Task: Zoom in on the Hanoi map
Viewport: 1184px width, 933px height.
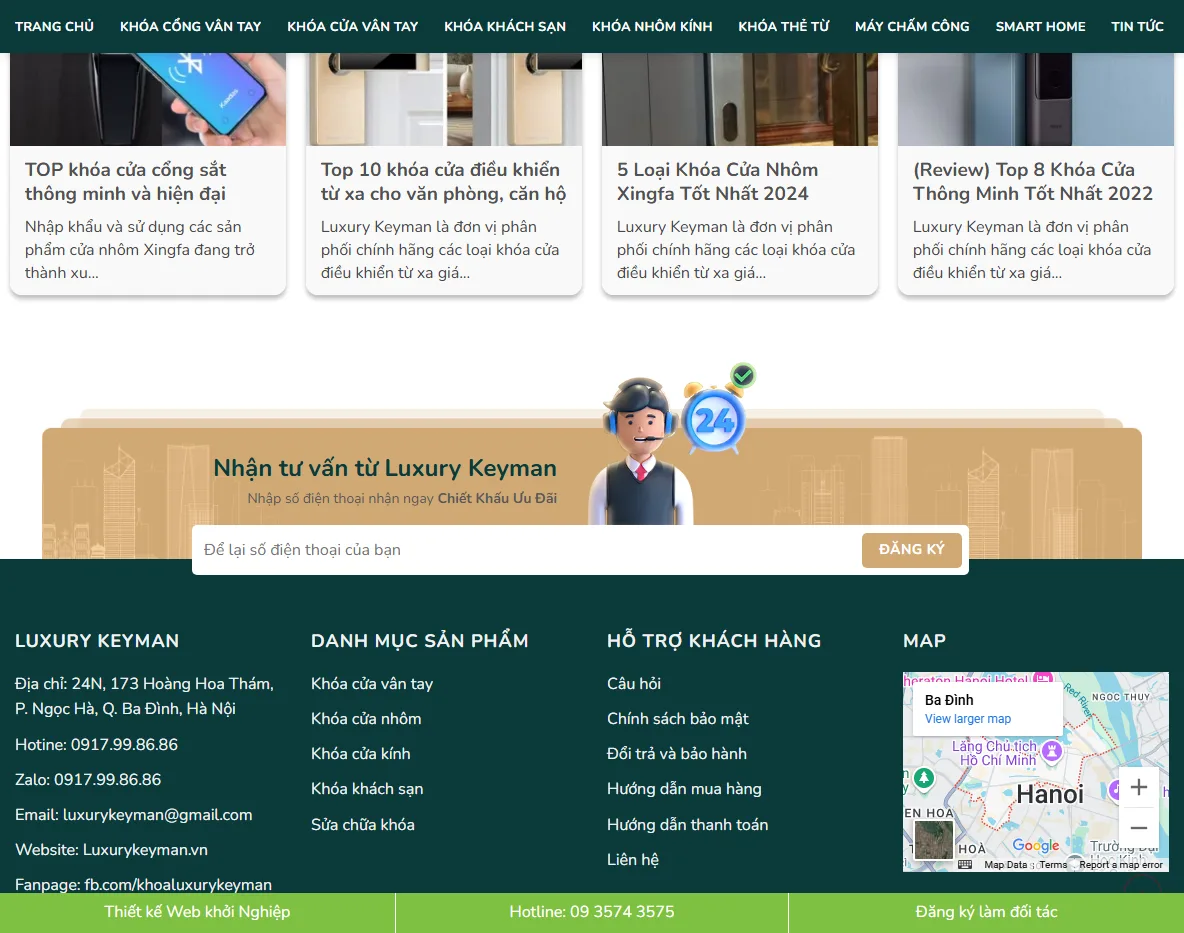Action: pyautogui.click(x=1139, y=788)
